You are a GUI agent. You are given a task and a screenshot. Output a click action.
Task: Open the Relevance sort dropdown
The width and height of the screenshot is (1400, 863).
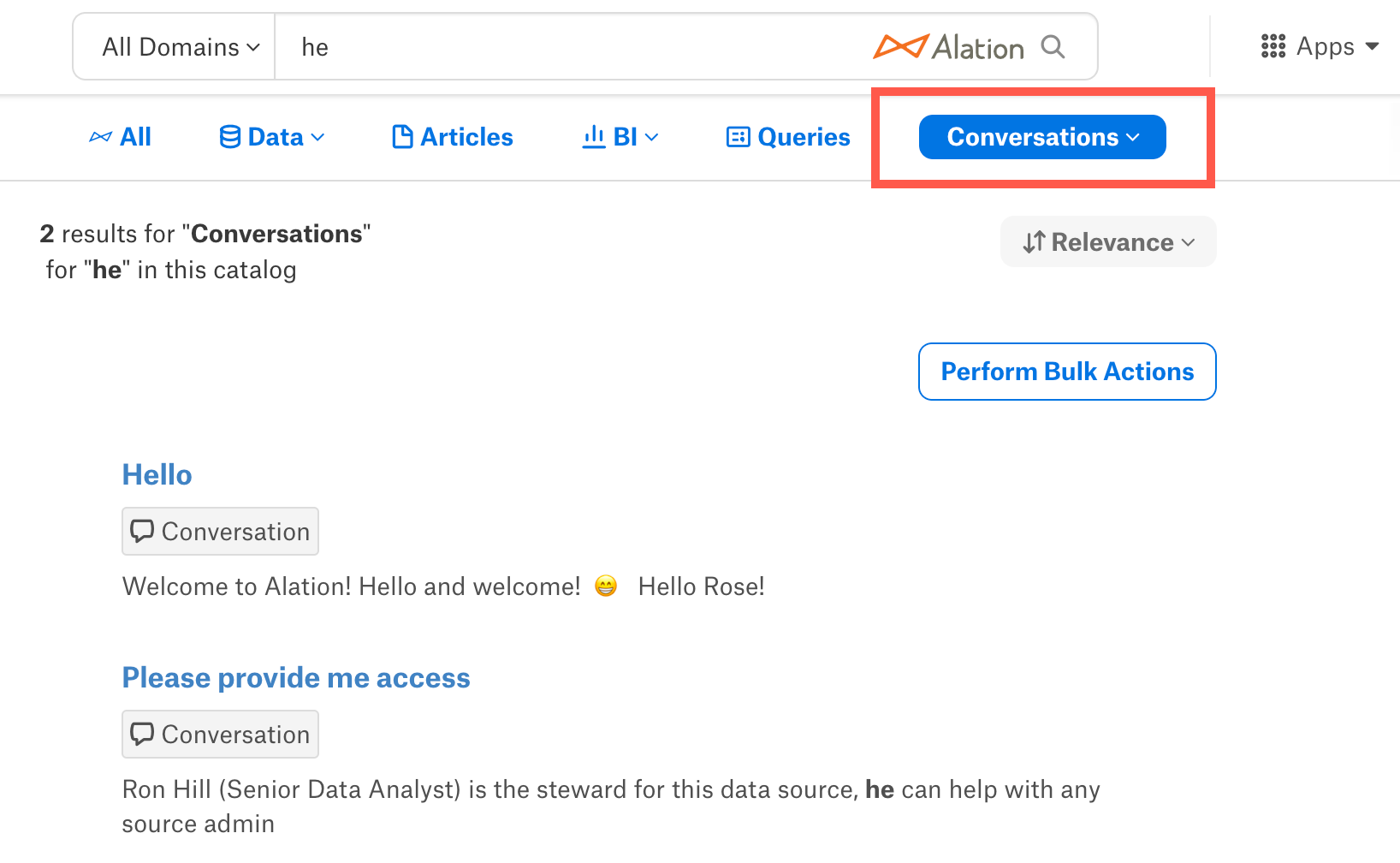coord(1108,241)
